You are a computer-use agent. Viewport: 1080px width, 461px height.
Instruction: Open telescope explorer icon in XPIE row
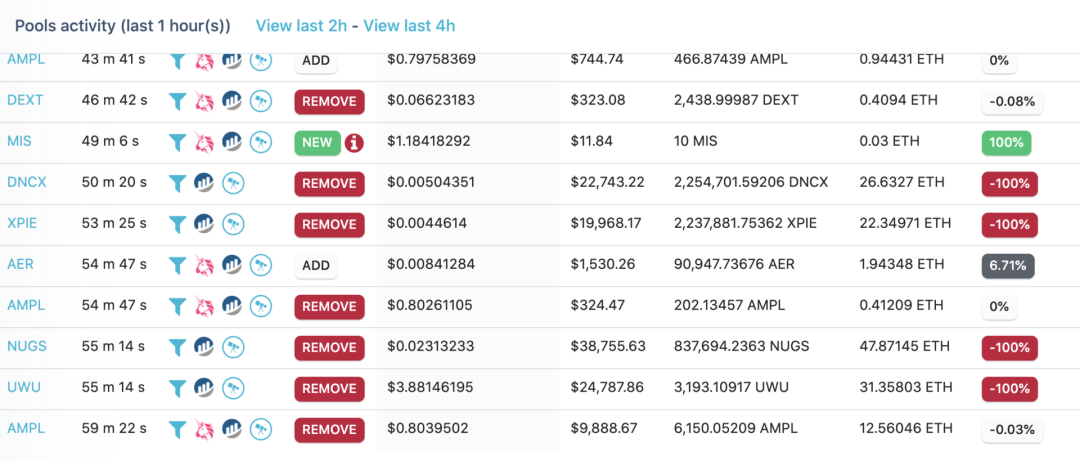pos(232,224)
